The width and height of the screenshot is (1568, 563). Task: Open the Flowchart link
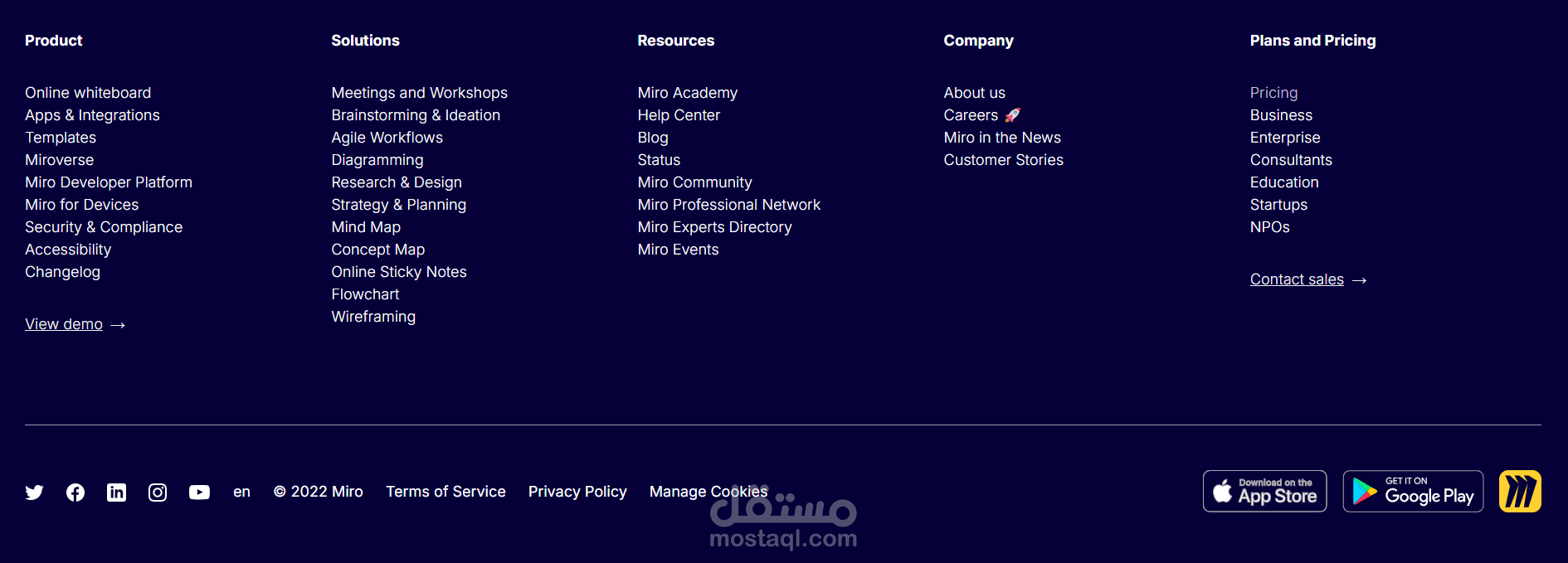[x=365, y=294]
